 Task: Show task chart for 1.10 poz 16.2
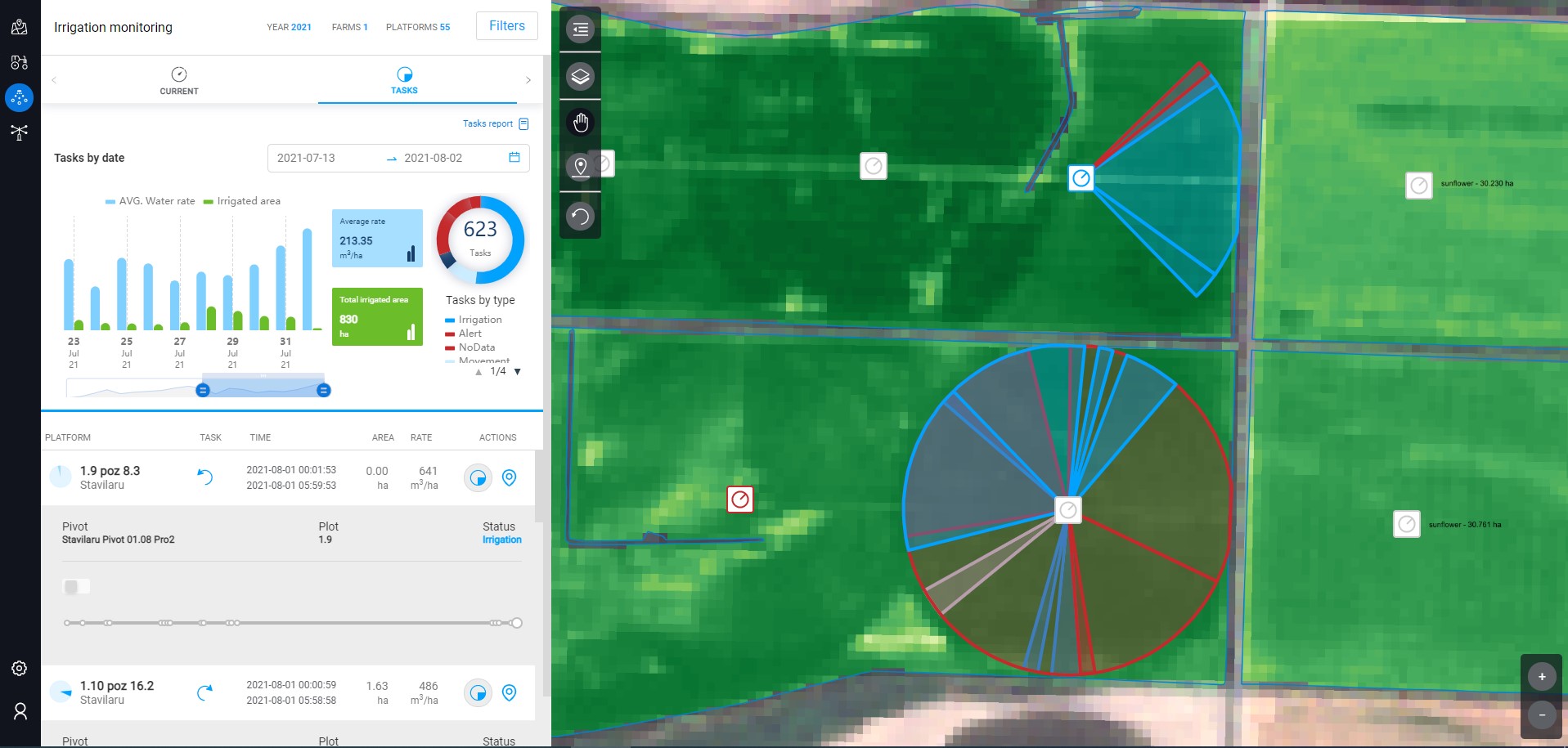[478, 692]
